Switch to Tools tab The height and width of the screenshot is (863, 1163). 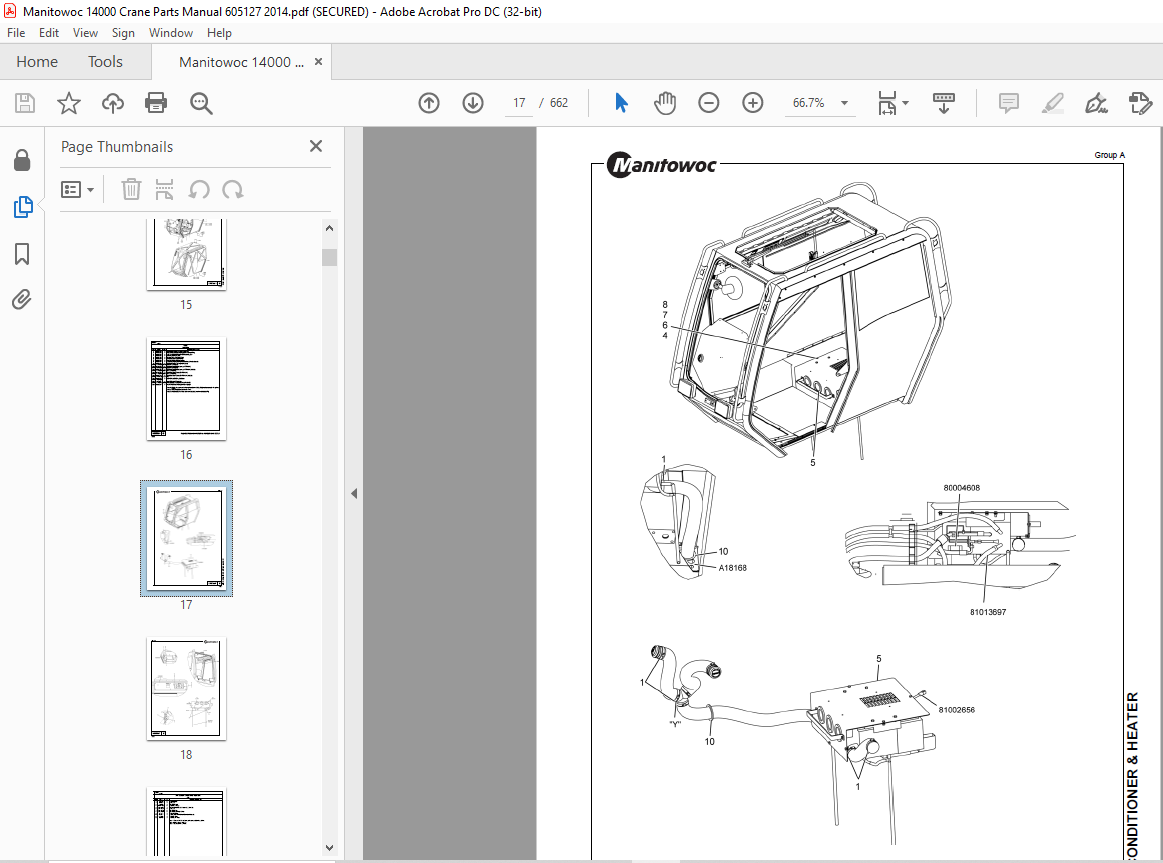coord(105,62)
